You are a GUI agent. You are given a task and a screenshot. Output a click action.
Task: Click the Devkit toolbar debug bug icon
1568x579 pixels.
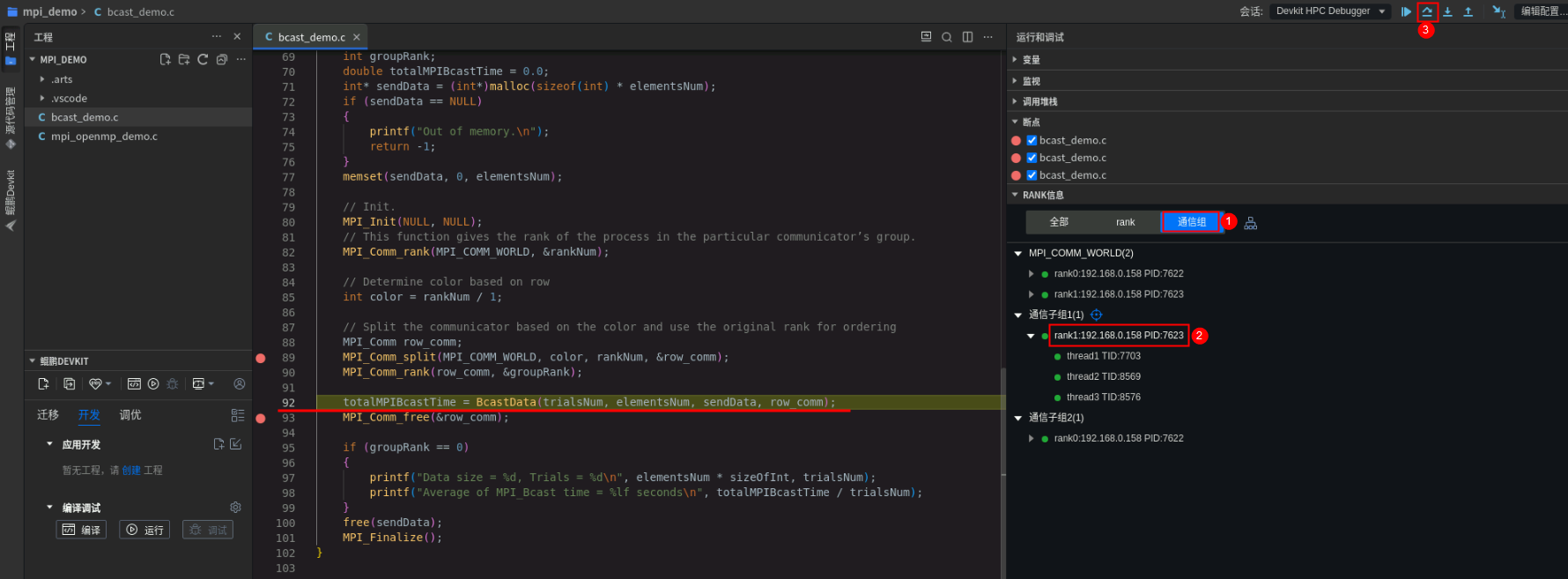pyautogui.click(x=173, y=384)
